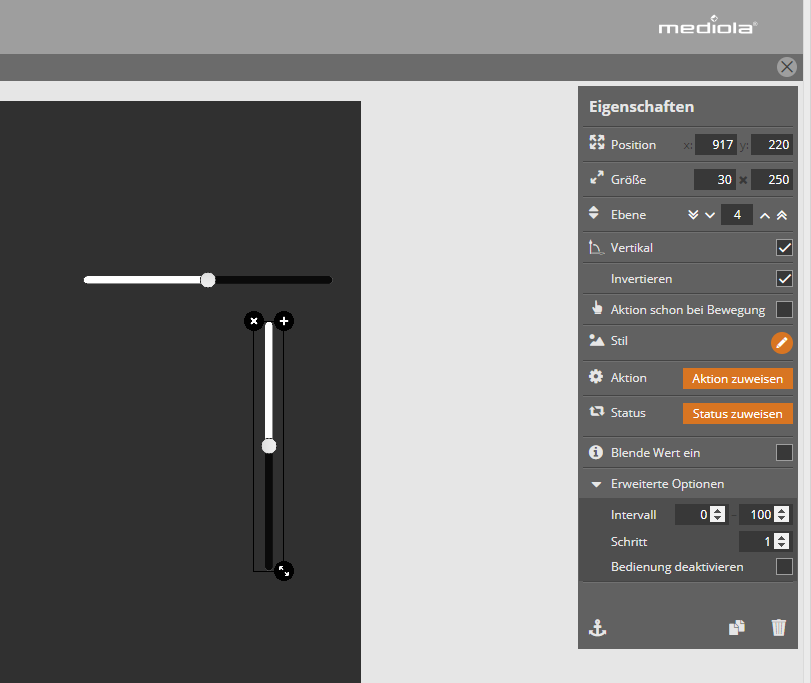The image size is (811, 683).
Task: Click the horizontal slider knob
Action: (x=208, y=280)
